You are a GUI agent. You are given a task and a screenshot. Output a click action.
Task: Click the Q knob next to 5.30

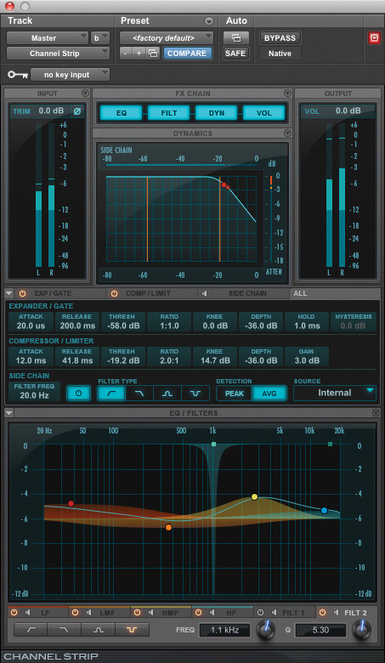coord(362,629)
